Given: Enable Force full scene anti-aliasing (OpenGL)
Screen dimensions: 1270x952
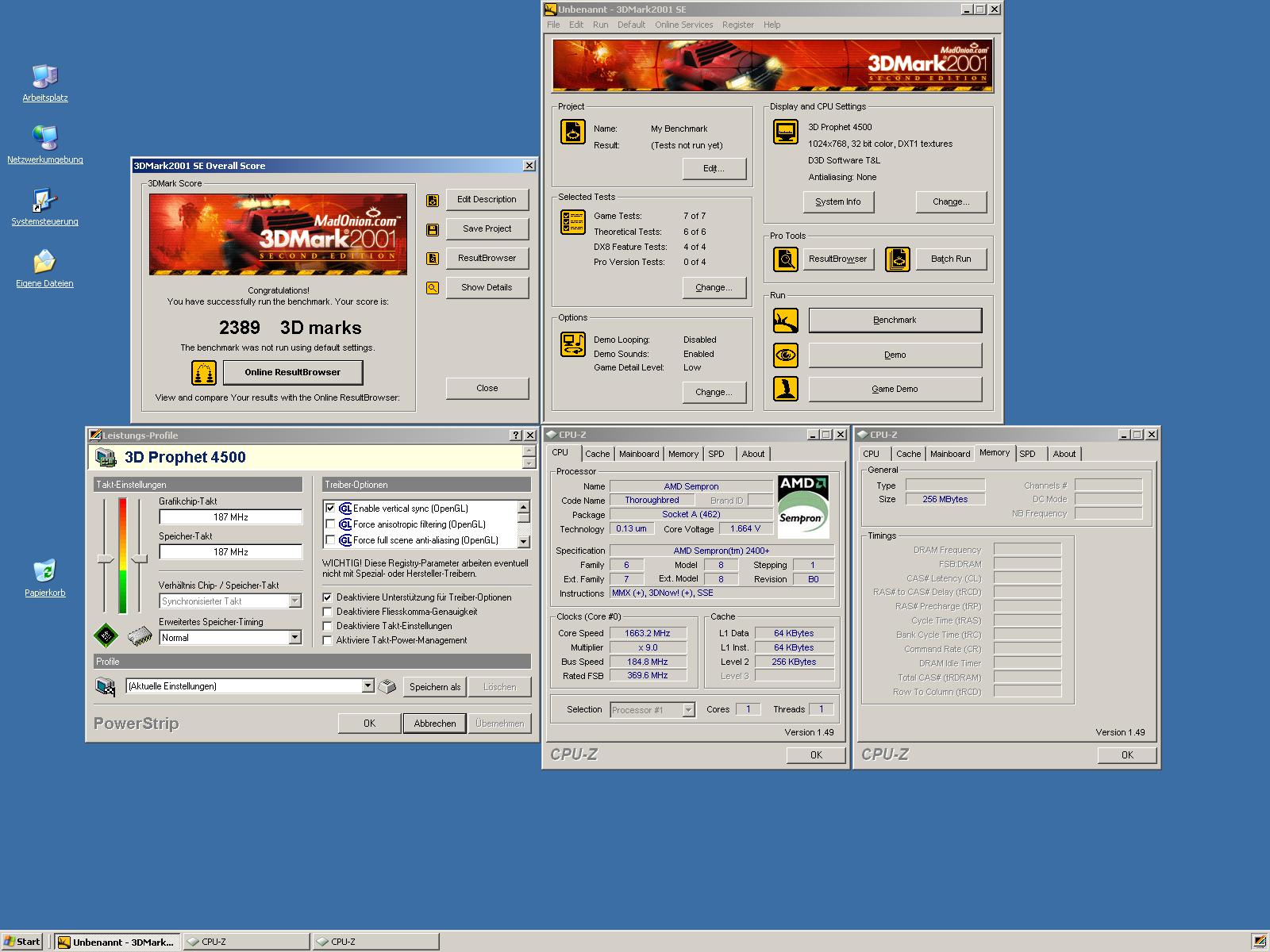Looking at the screenshot, I should 330,540.
